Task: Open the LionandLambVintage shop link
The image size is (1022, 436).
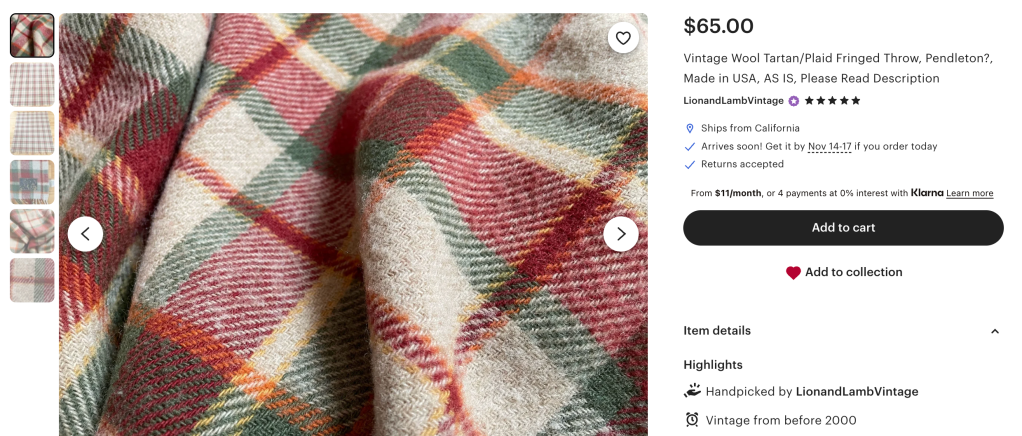Action: tap(733, 101)
